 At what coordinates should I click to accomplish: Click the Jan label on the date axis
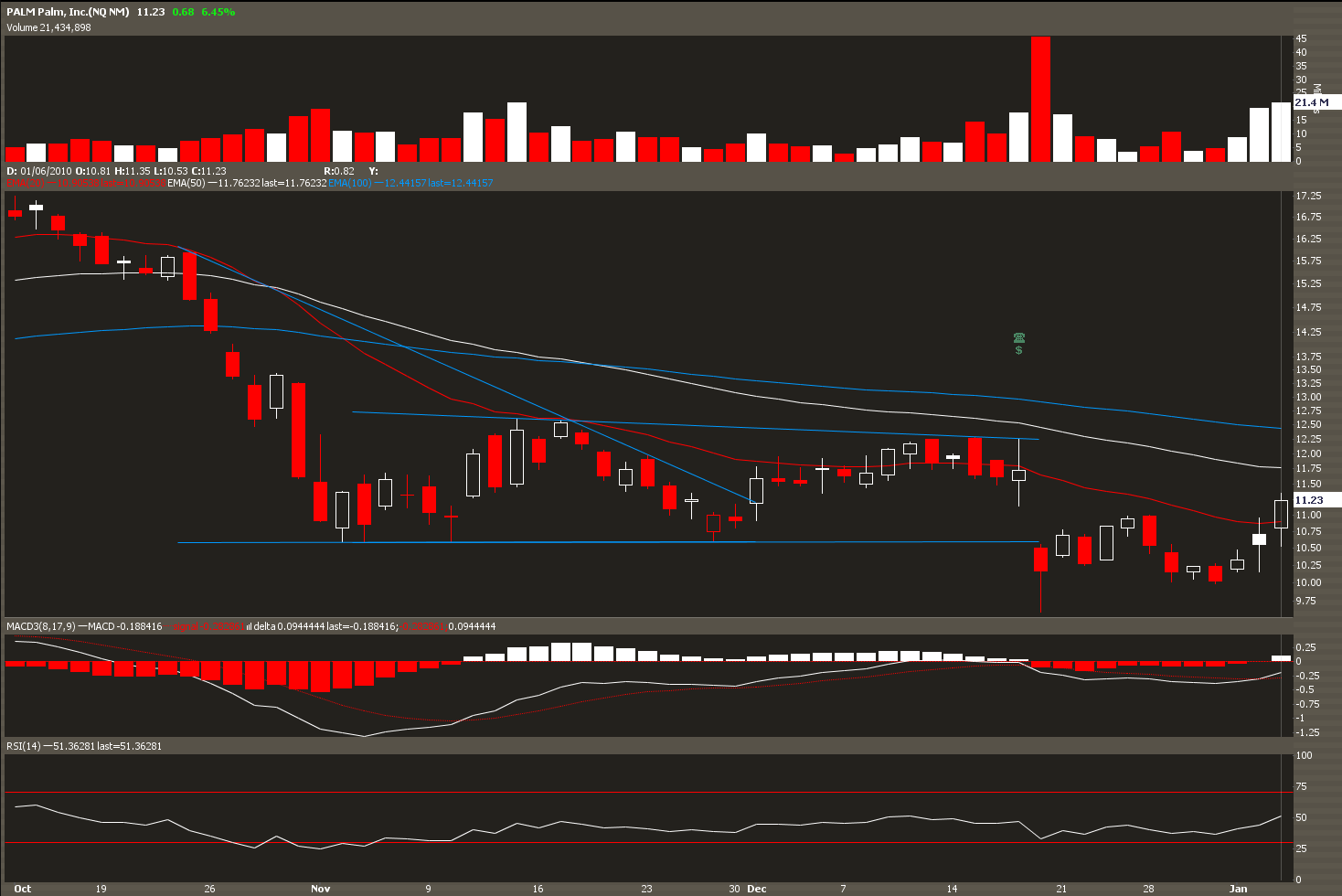pyautogui.click(x=1238, y=889)
